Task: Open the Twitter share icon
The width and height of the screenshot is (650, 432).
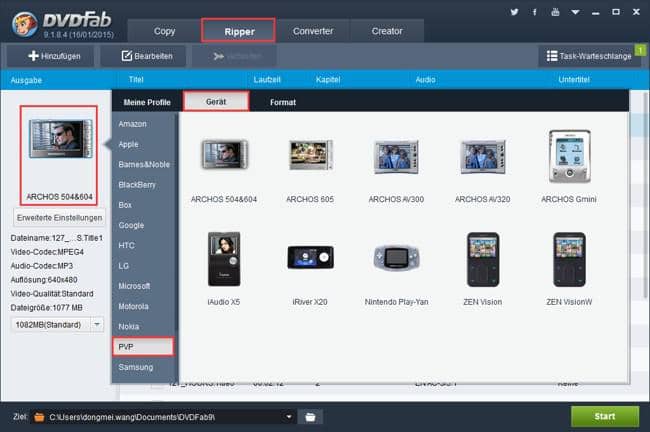Action: (514, 12)
